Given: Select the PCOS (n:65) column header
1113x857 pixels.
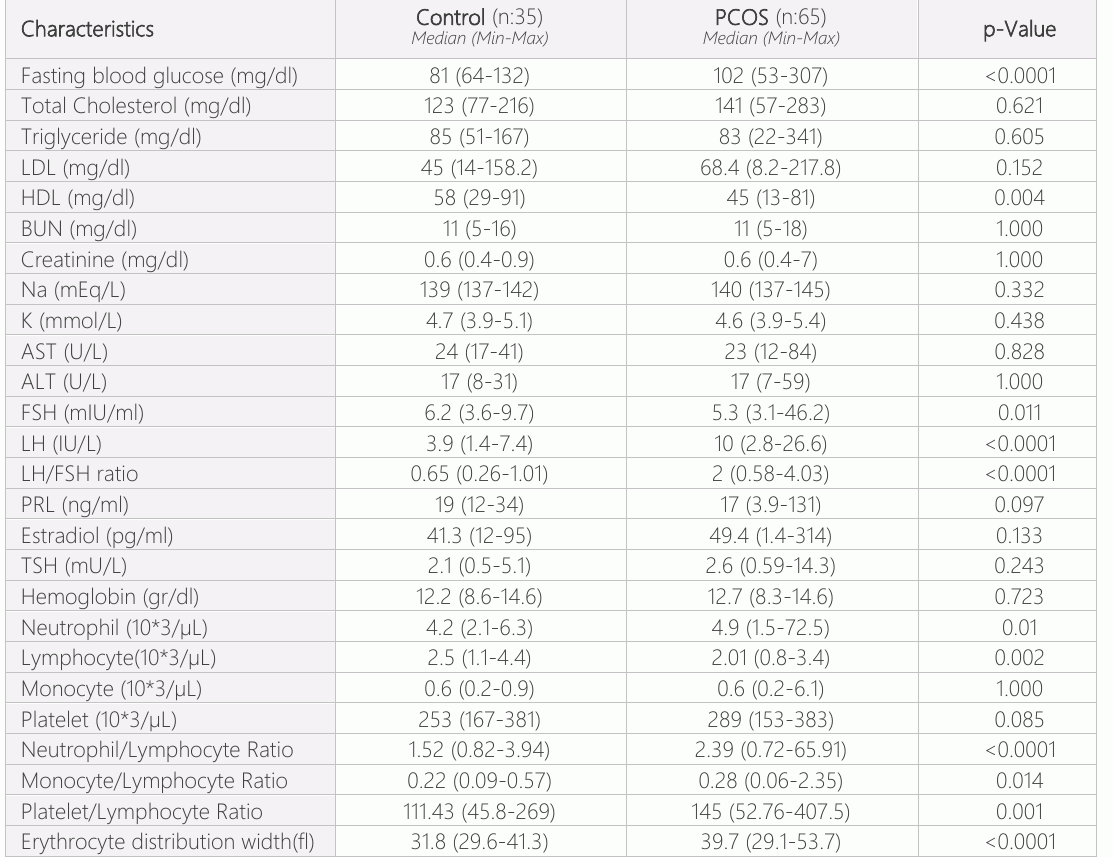Looking at the screenshot, I should [x=771, y=17].
